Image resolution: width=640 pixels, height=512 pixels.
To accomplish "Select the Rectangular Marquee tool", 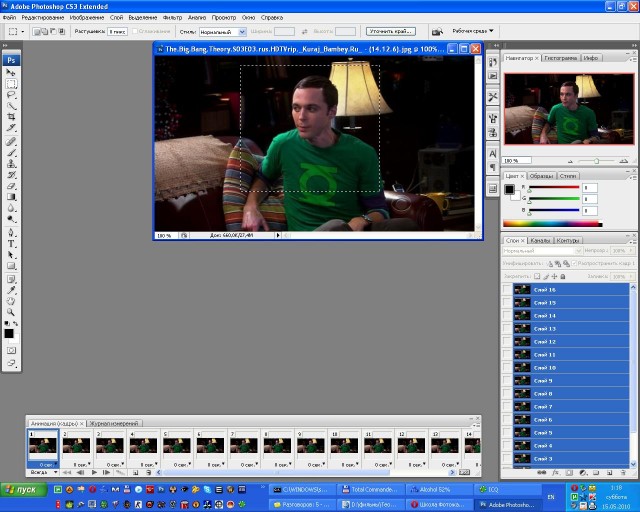I will tap(11, 84).
